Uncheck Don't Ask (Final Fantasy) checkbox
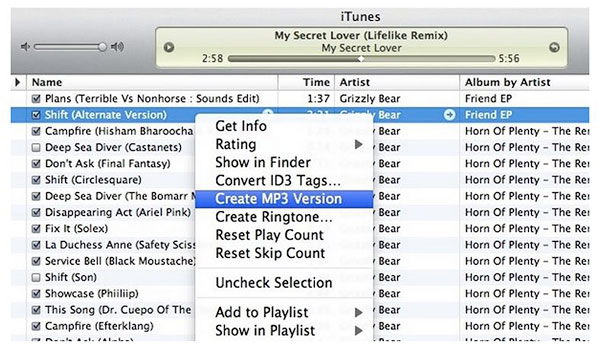600x364 pixels. tap(36, 164)
